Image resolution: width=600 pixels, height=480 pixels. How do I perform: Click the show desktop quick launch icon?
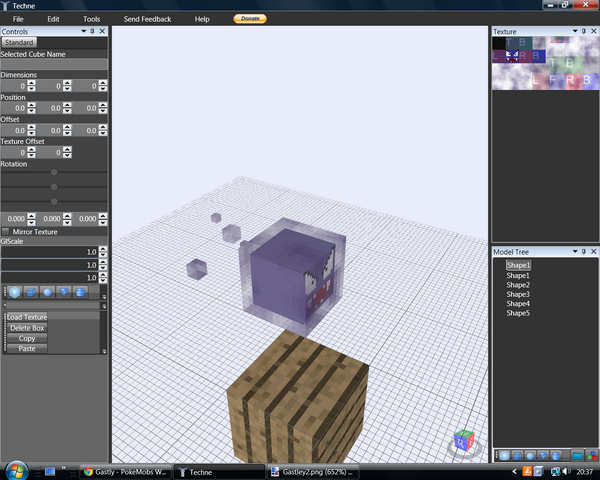pyautogui.click(x=50, y=472)
